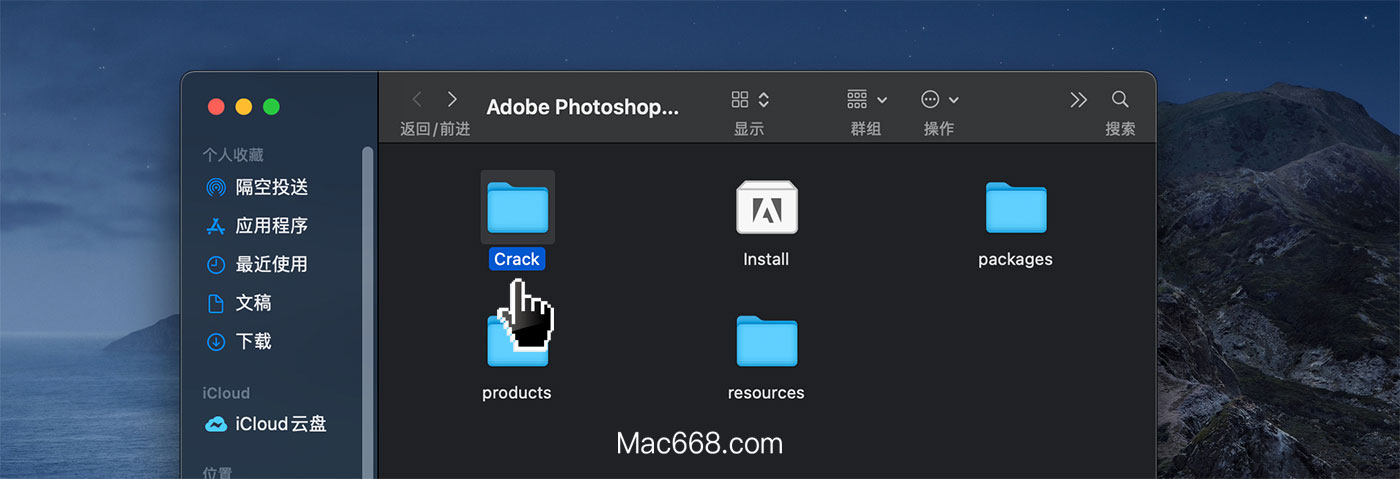Go back with the left arrow
Image resolution: width=1400 pixels, height=479 pixels.
417,99
